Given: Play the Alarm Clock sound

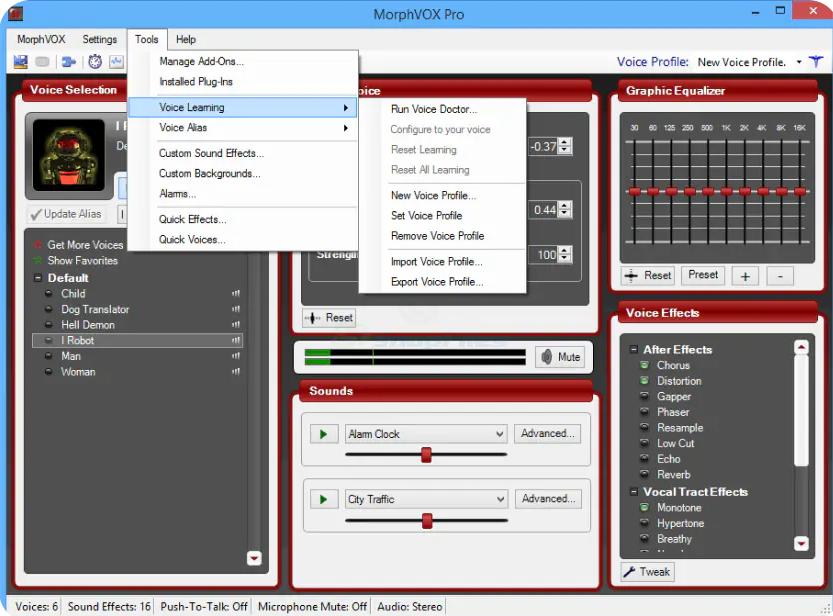Looking at the screenshot, I should (x=324, y=434).
